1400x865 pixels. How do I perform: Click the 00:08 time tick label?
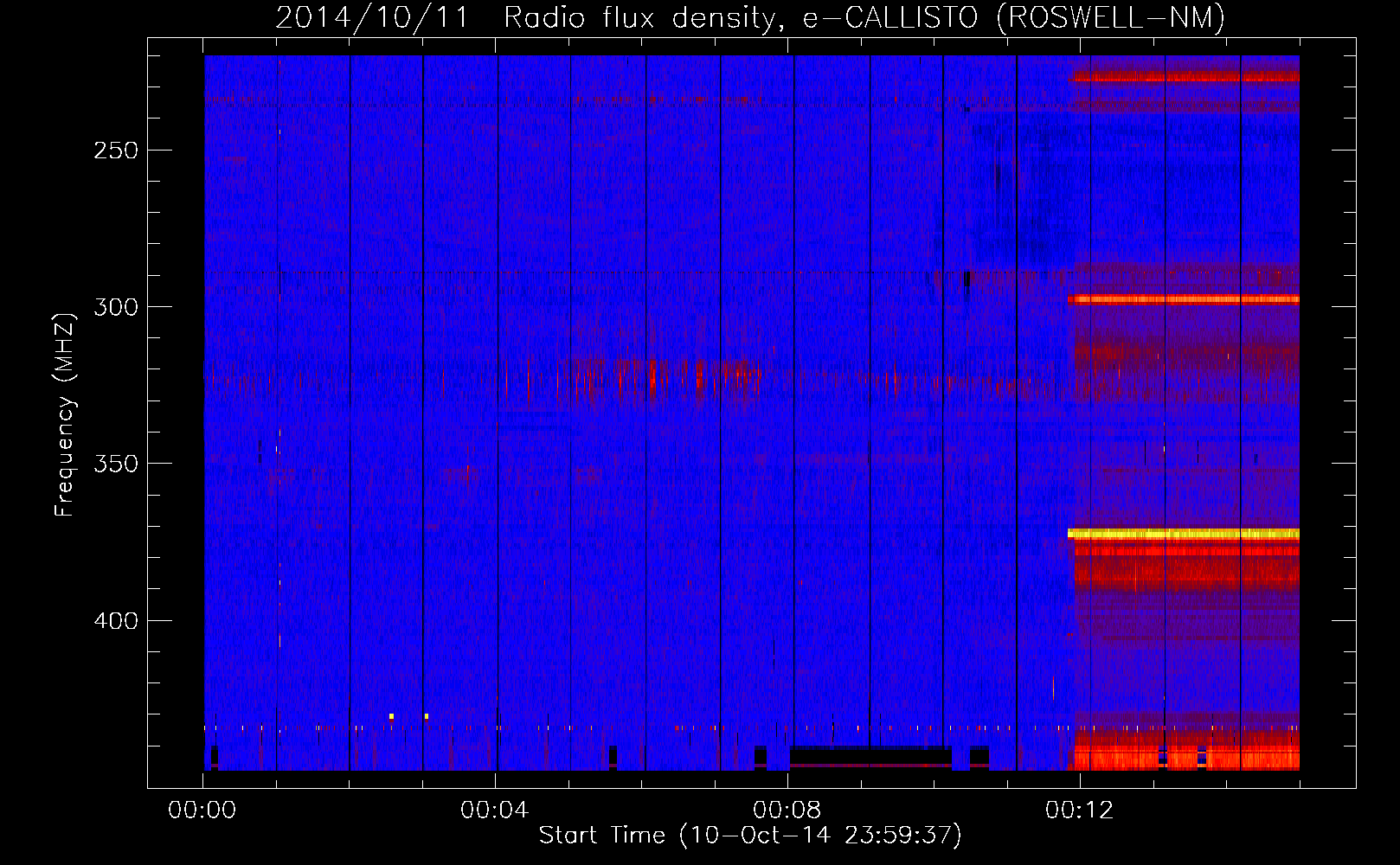pyautogui.click(x=787, y=811)
